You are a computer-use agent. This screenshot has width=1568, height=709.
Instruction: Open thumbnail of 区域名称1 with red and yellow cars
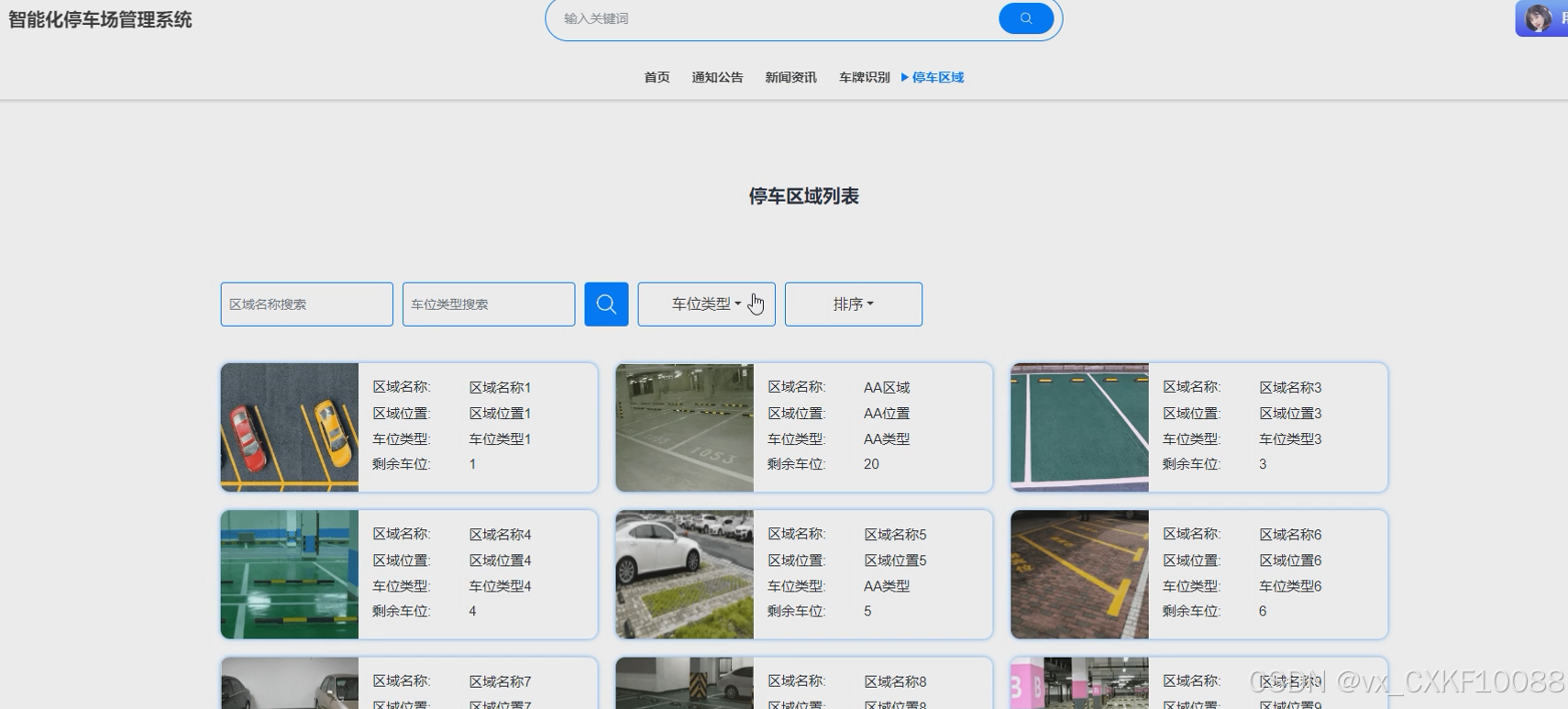(290, 427)
